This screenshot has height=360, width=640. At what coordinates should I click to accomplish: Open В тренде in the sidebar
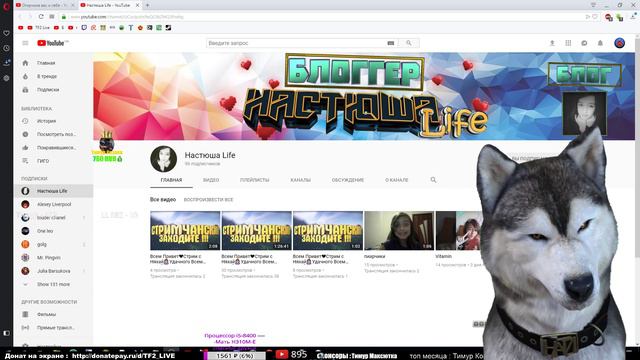click(x=53, y=76)
